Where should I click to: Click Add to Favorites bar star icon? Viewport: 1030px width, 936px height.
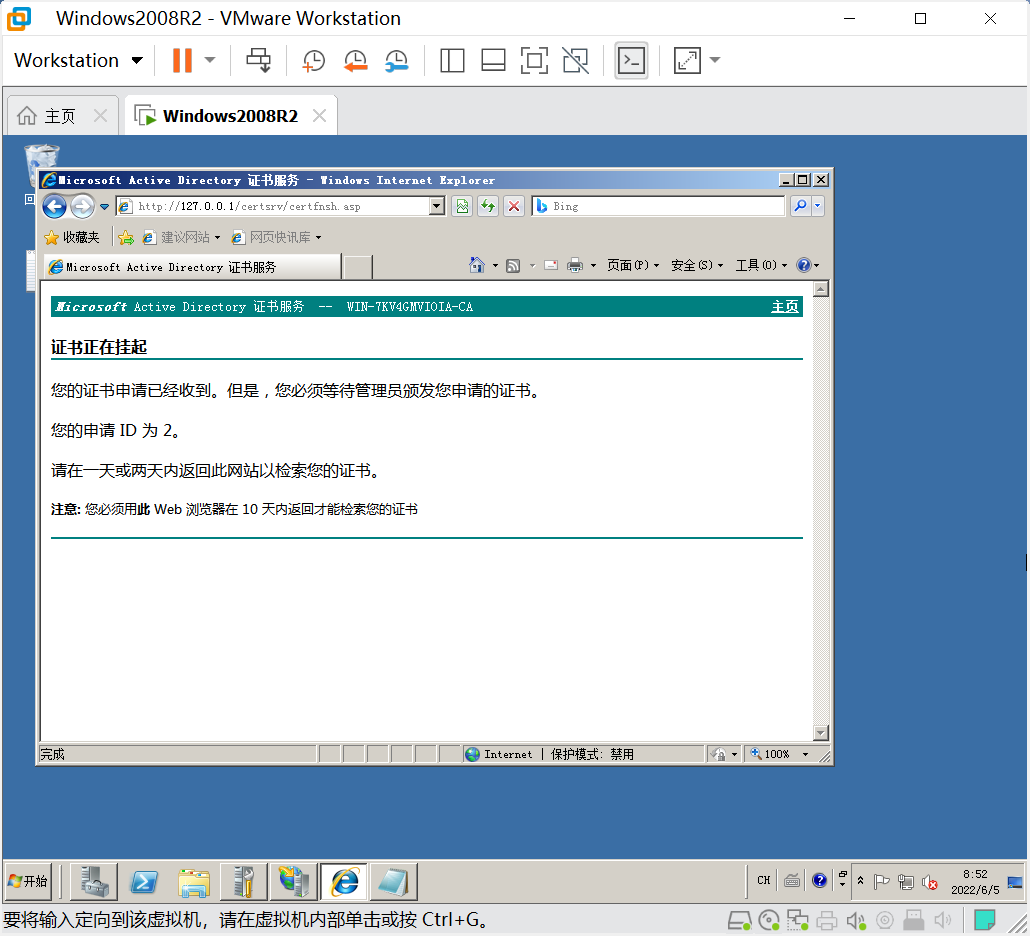(x=126, y=237)
